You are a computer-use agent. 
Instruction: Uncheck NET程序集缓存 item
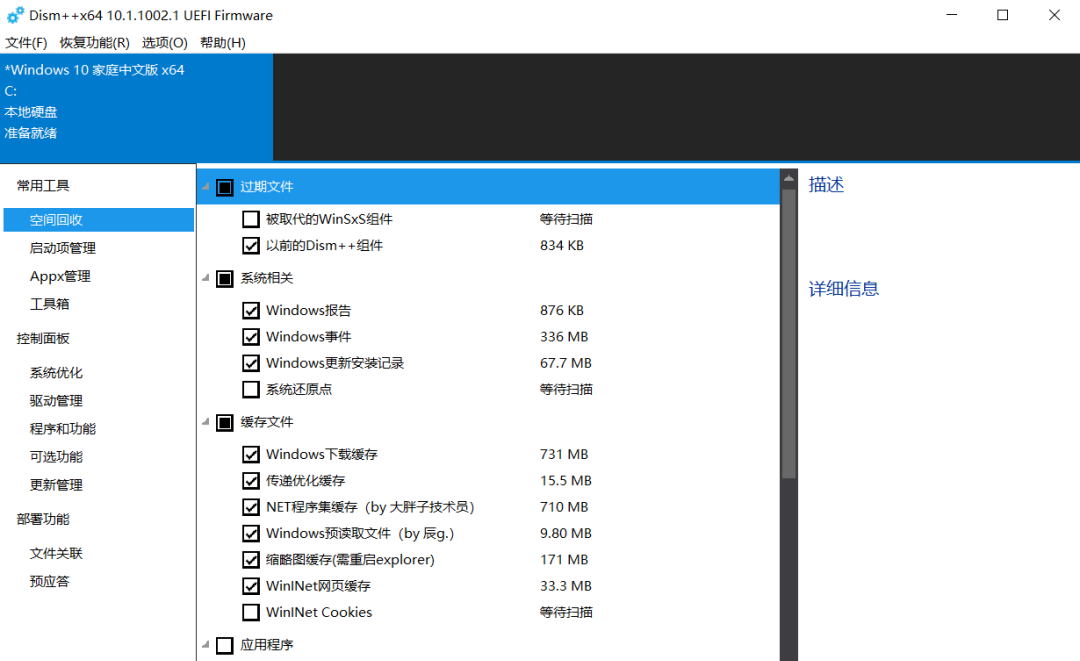(x=251, y=507)
